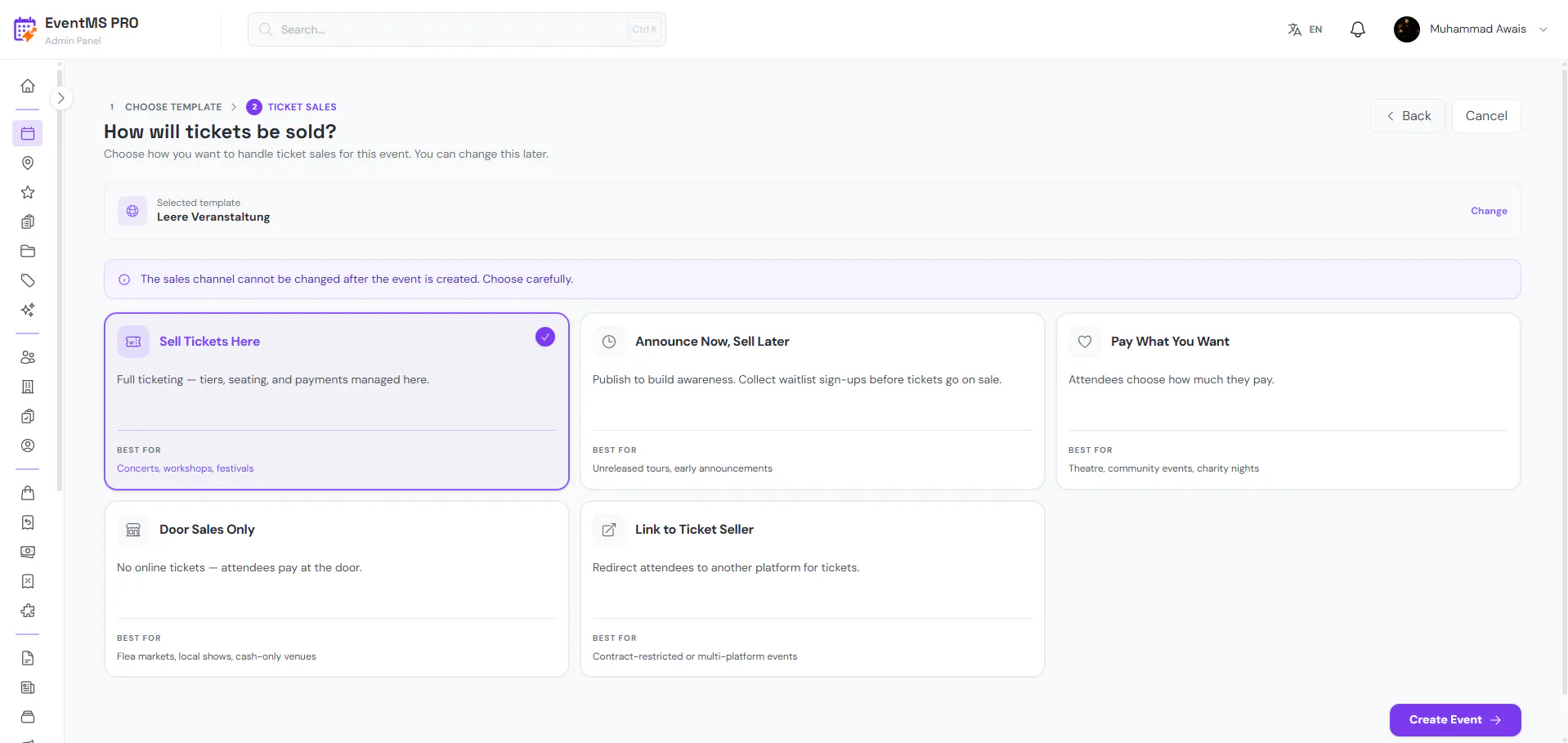This screenshot has width=1568, height=743.
Task: Click the Change template link
Action: tap(1489, 211)
